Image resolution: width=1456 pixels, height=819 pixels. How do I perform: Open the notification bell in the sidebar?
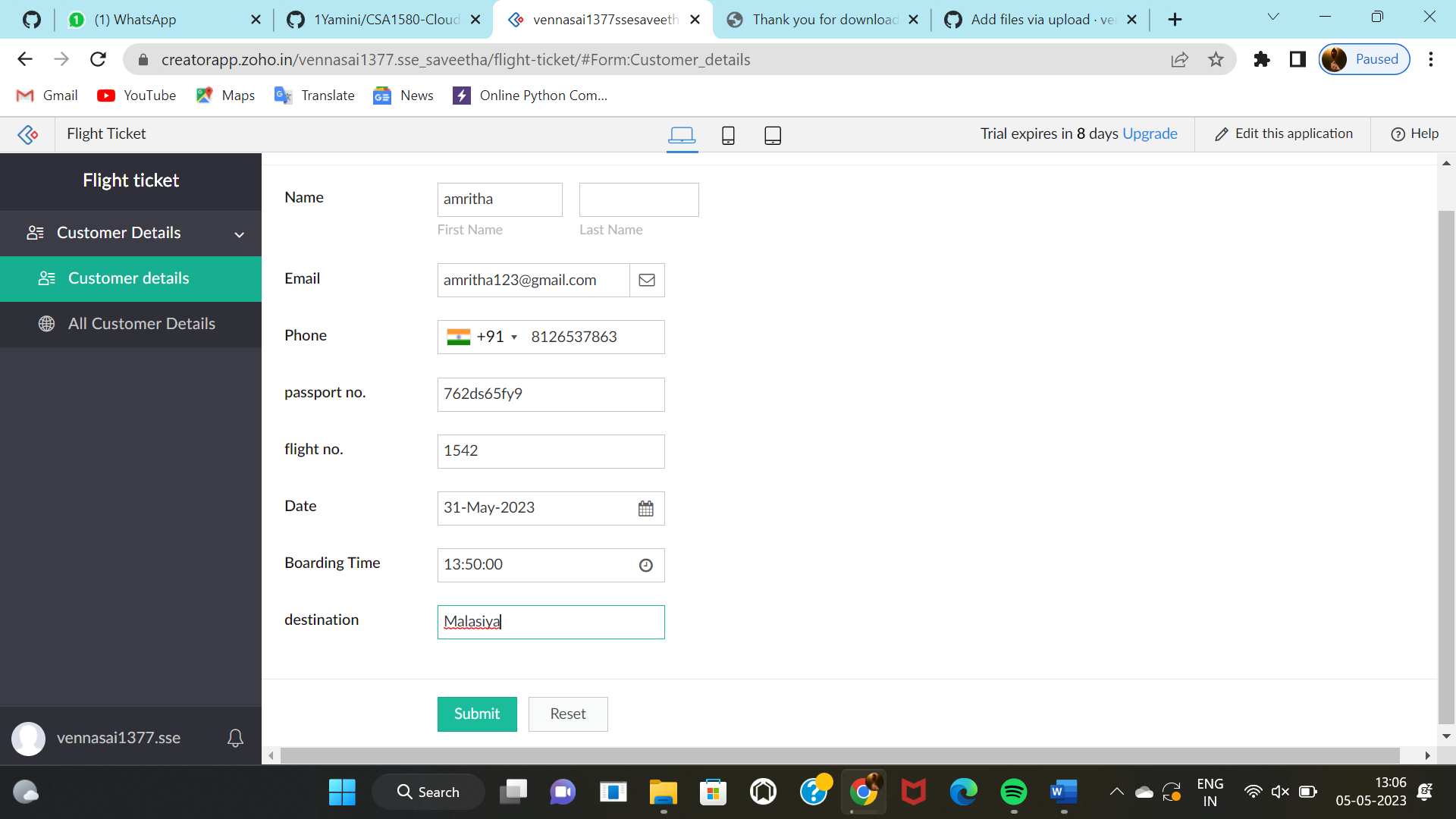(235, 737)
